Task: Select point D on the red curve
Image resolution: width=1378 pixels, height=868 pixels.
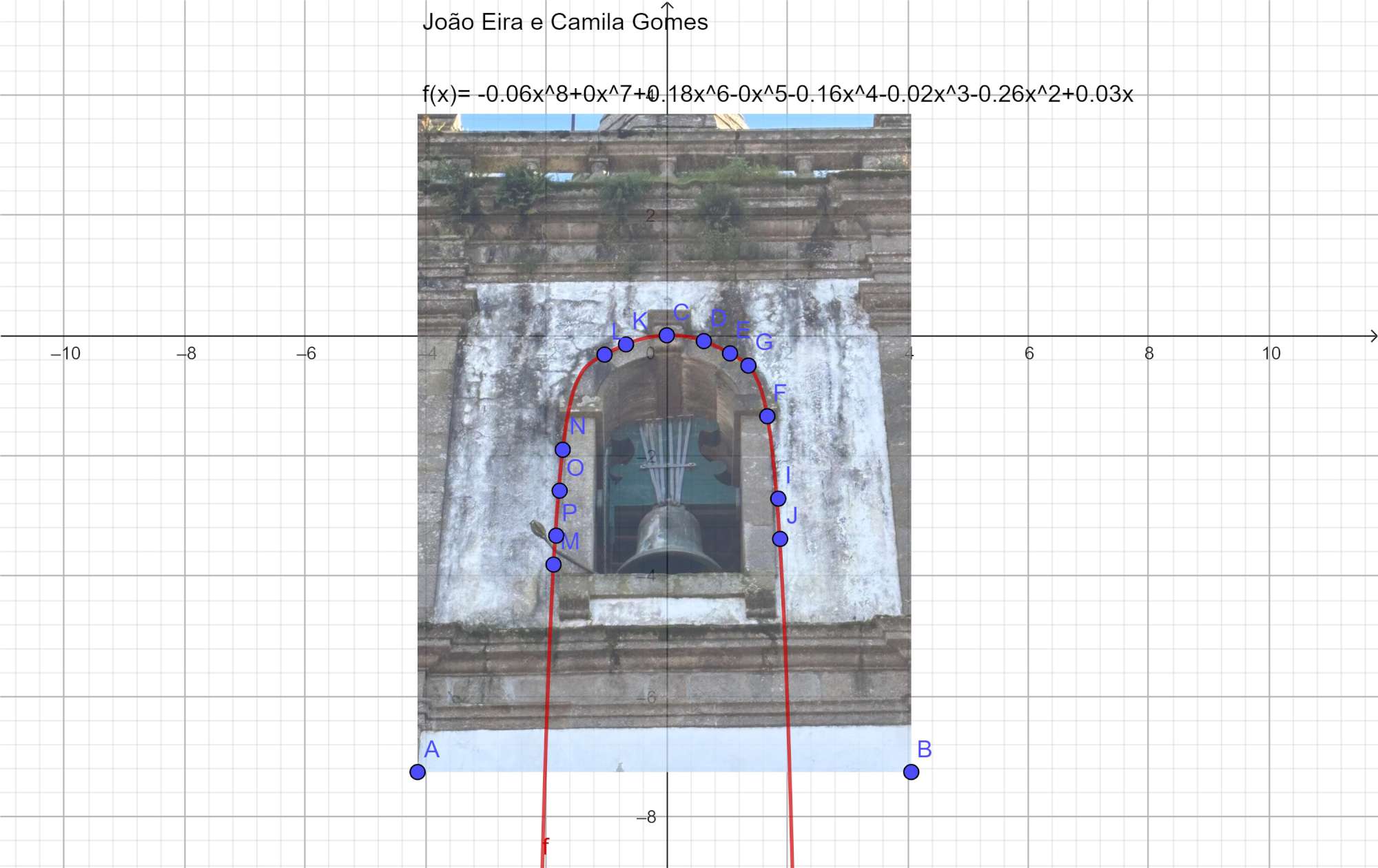Action: tap(703, 340)
